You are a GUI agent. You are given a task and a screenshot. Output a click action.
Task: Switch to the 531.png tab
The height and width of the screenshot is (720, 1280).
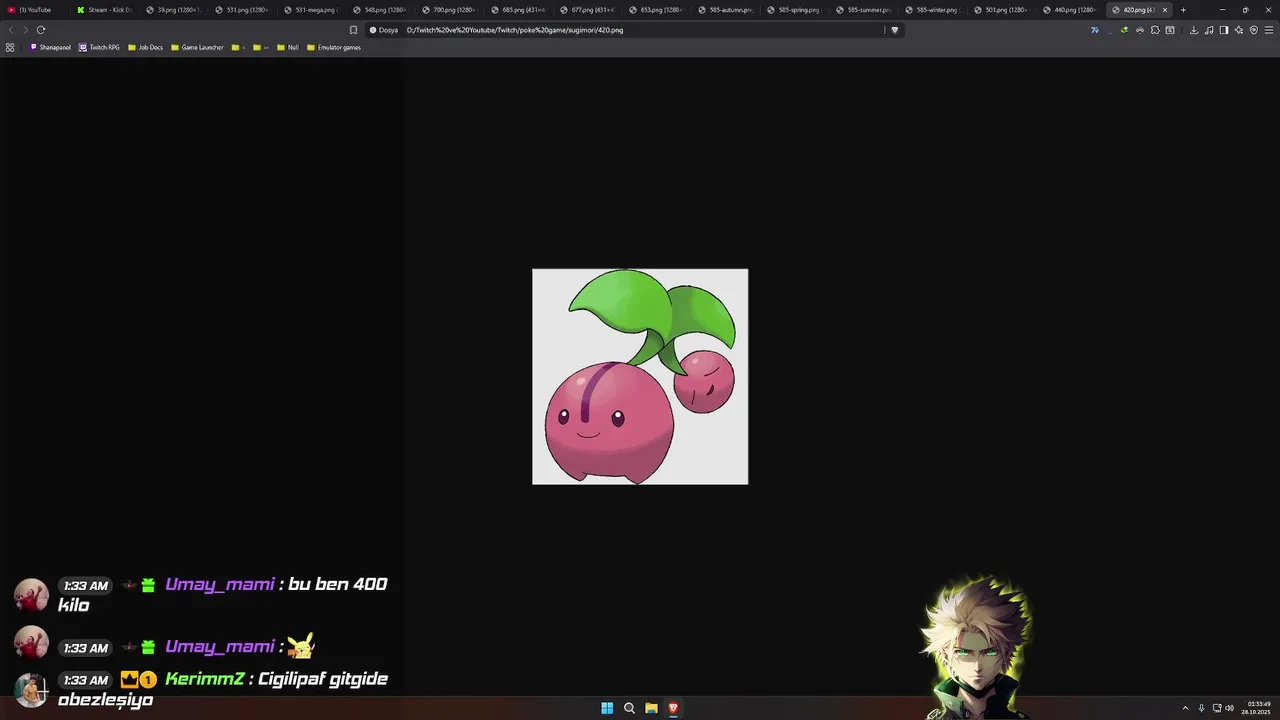tap(242, 10)
